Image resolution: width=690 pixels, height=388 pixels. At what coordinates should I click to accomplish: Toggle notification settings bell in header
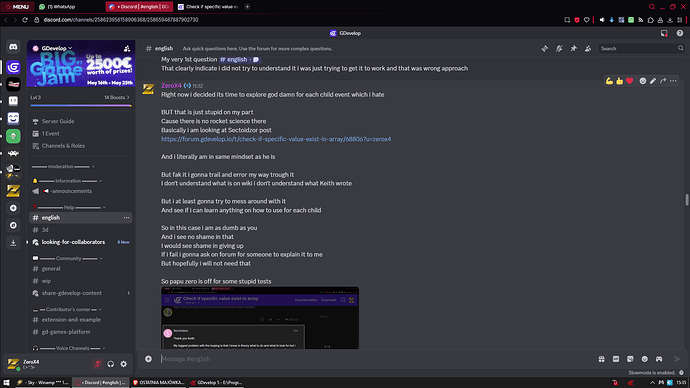(x=559, y=49)
